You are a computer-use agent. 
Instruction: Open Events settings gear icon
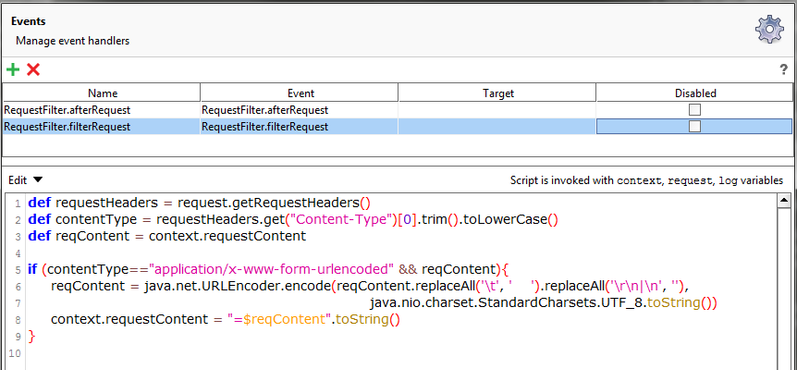pyautogui.click(x=770, y=29)
